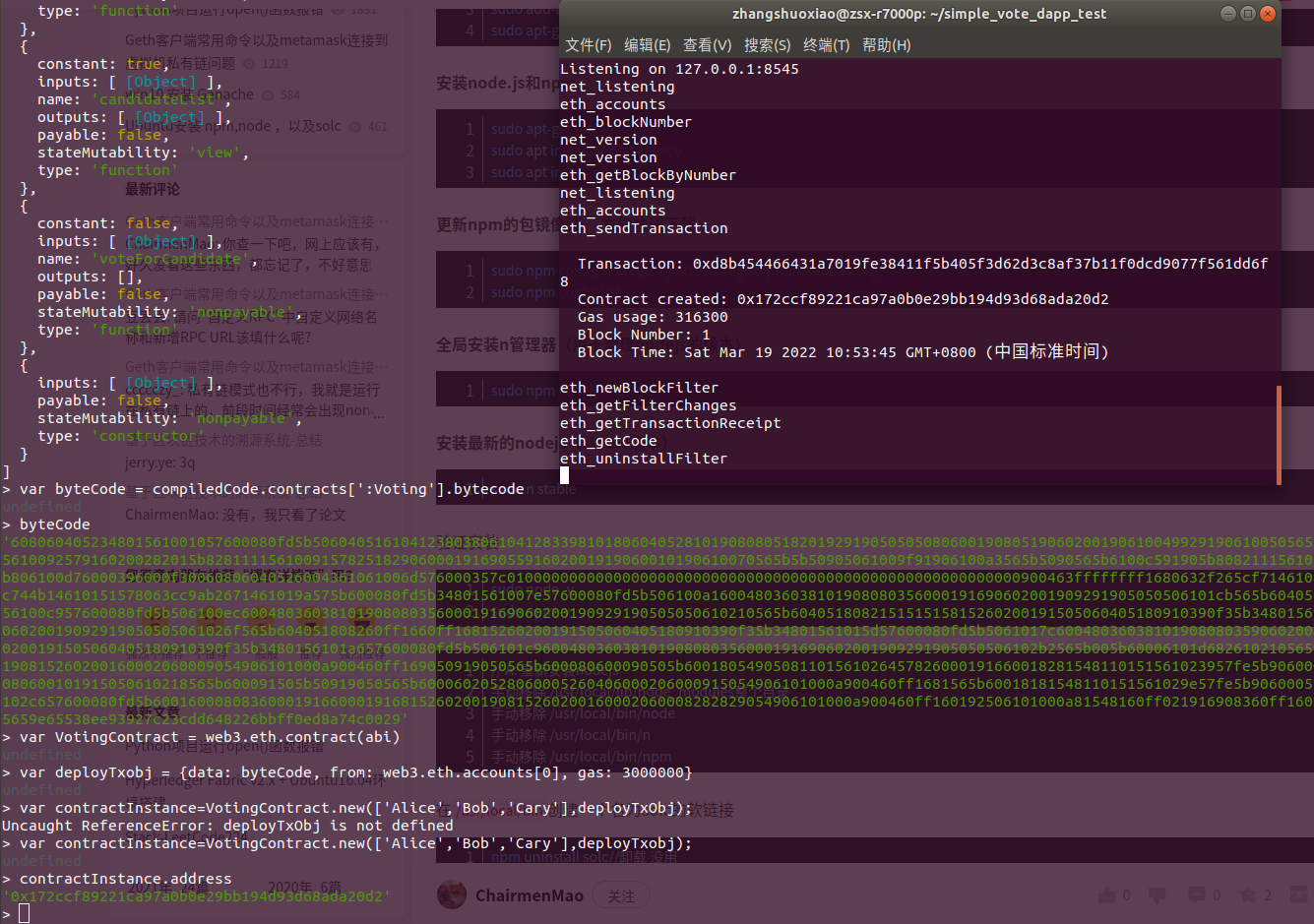The width and height of the screenshot is (1314, 924).
Task: Click the 'voteForCandidate' name value
Action: [x=169, y=259]
